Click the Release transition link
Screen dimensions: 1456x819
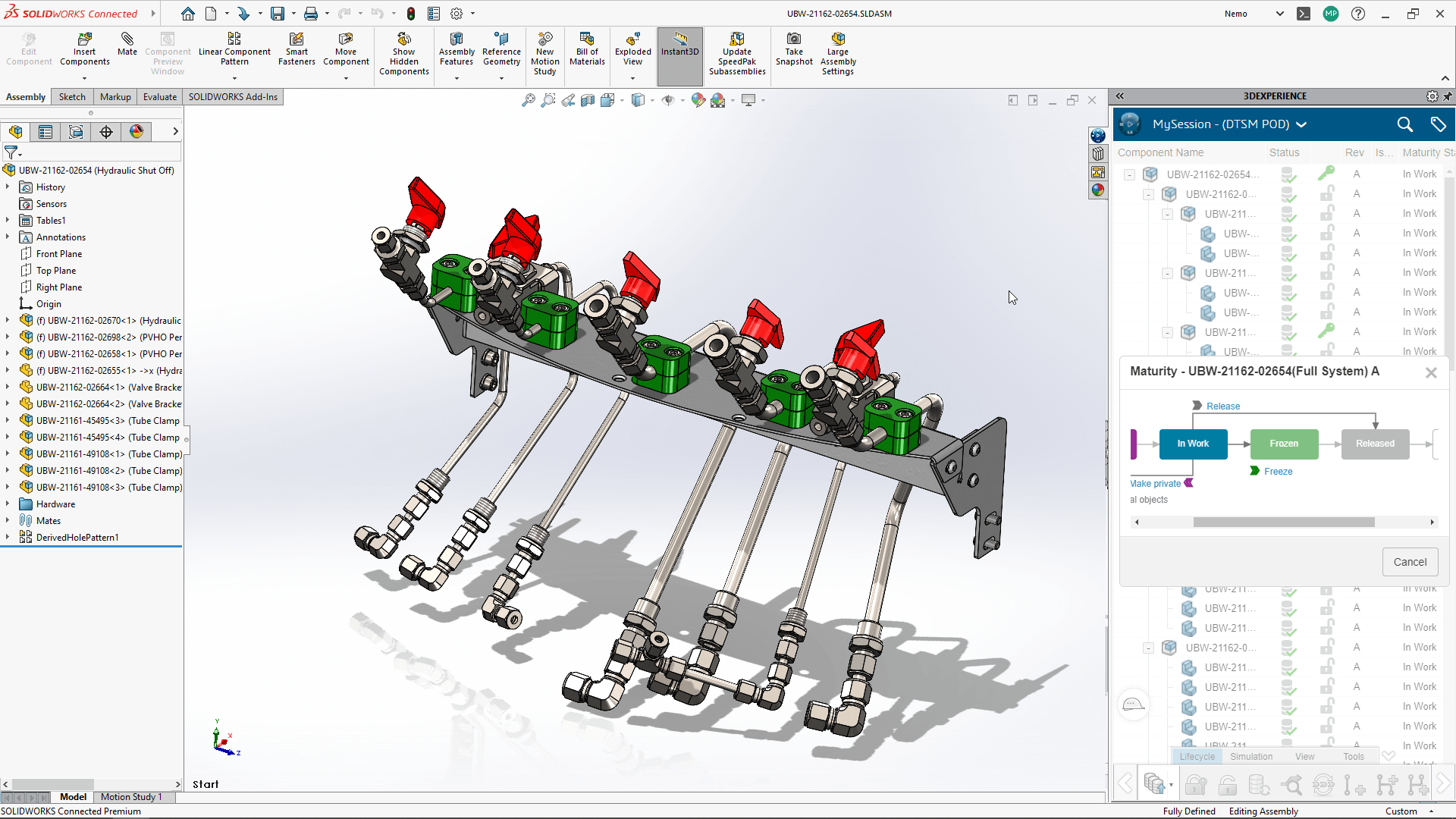[x=1223, y=406]
